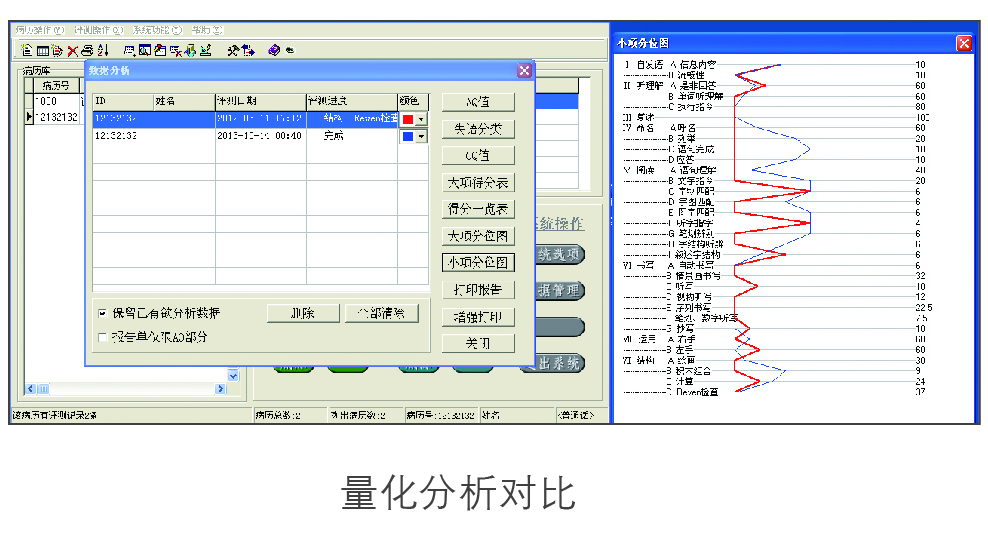
Task: Click the card with red cross toolbar icon
Action: click(x=175, y=51)
